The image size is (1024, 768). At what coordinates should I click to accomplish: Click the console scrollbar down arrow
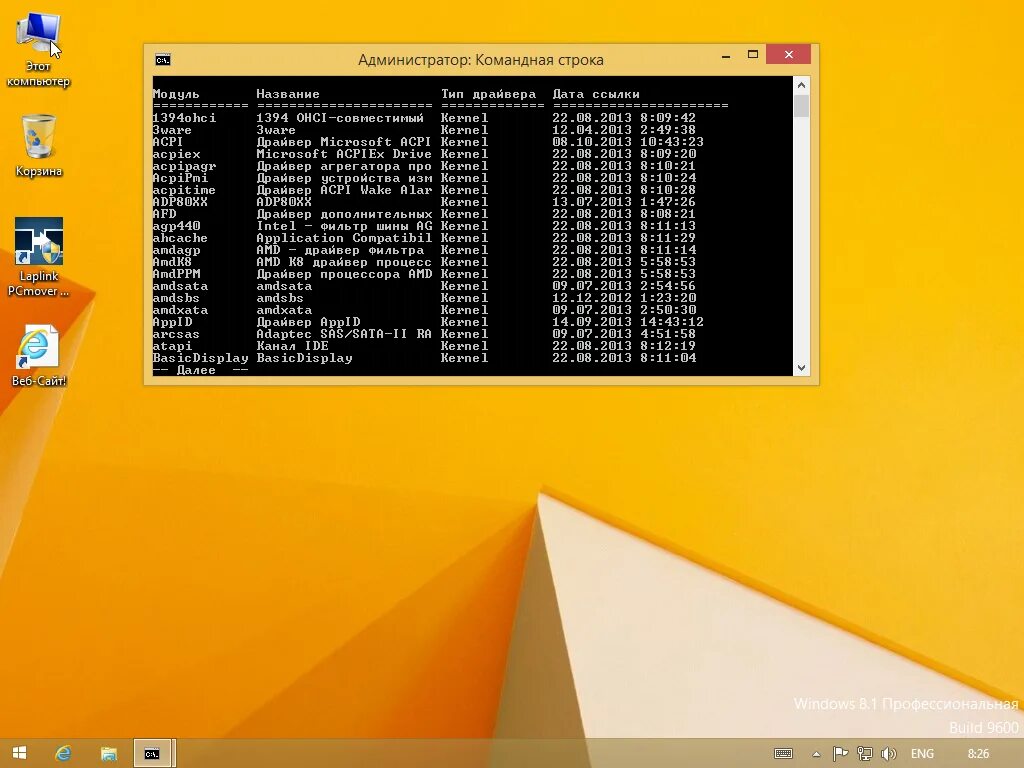click(801, 368)
